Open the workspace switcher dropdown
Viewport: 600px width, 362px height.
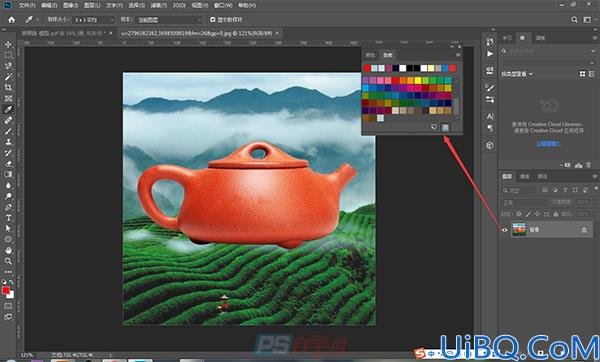click(x=587, y=20)
